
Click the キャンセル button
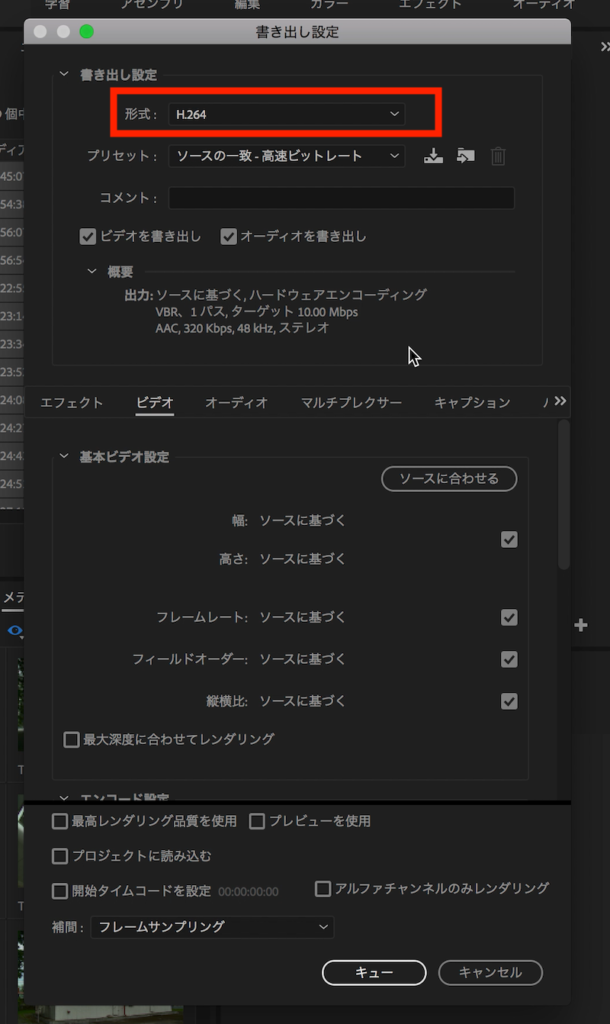pos(490,972)
